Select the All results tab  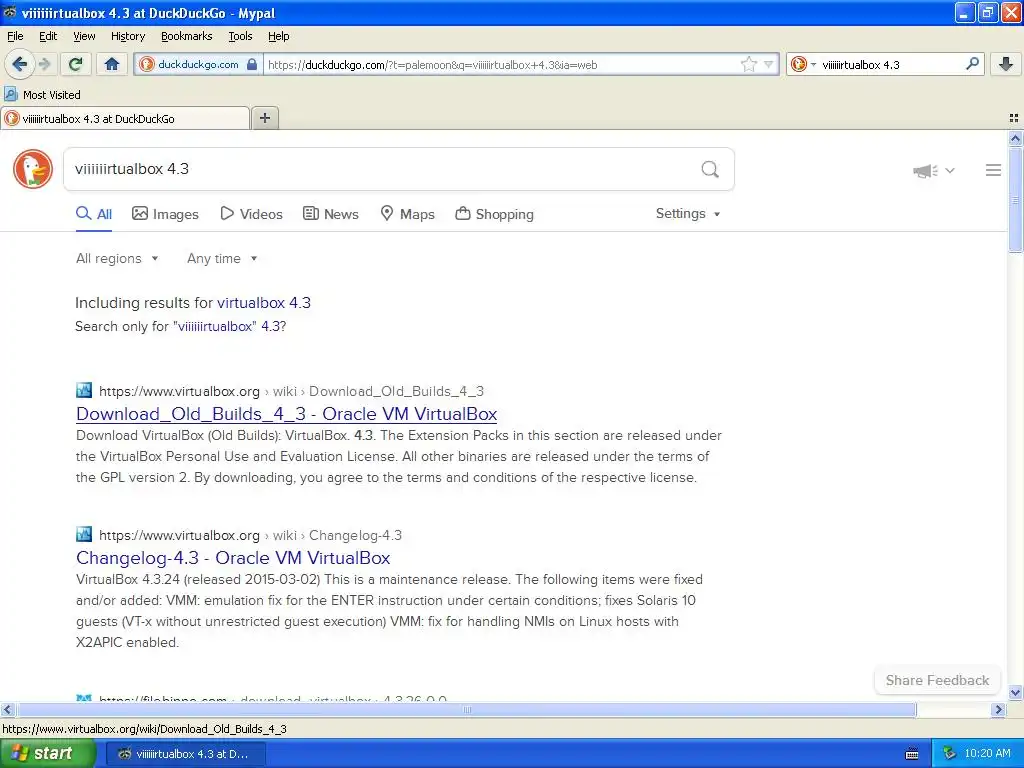[94, 214]
